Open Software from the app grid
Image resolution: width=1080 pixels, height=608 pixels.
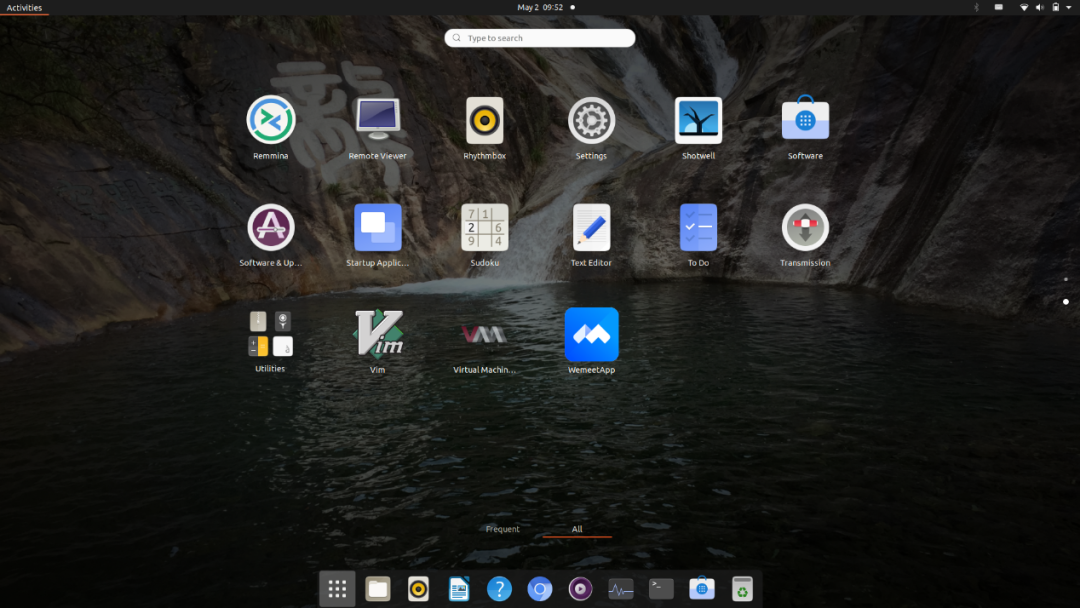tap(805, 127)
